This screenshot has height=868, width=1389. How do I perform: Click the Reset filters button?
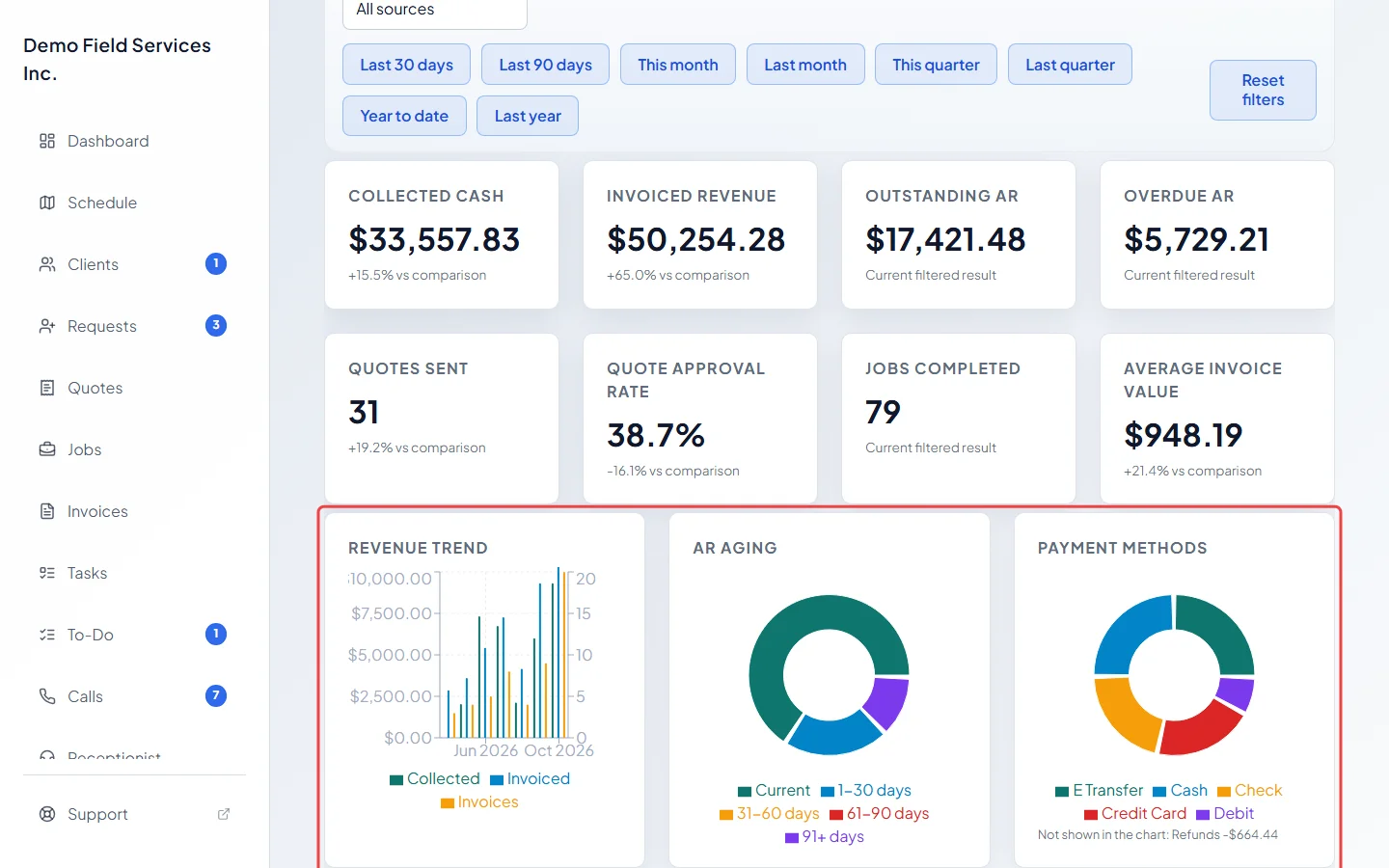1263,91
